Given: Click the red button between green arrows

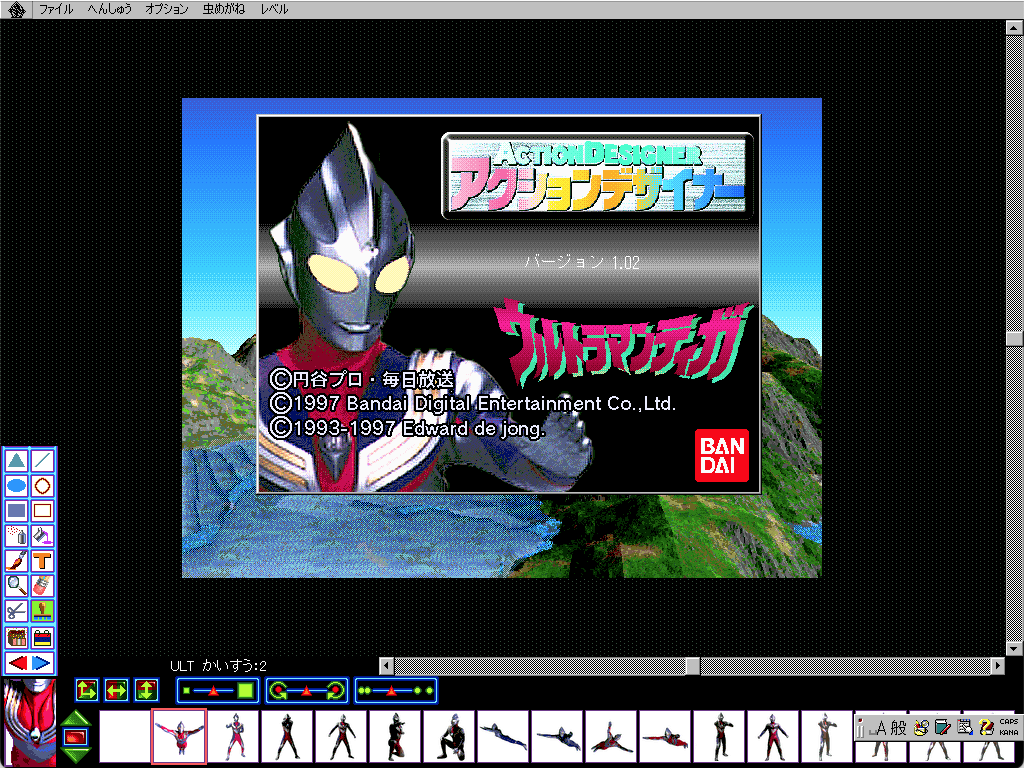Looking at the screenshot, I should point(76,737).
